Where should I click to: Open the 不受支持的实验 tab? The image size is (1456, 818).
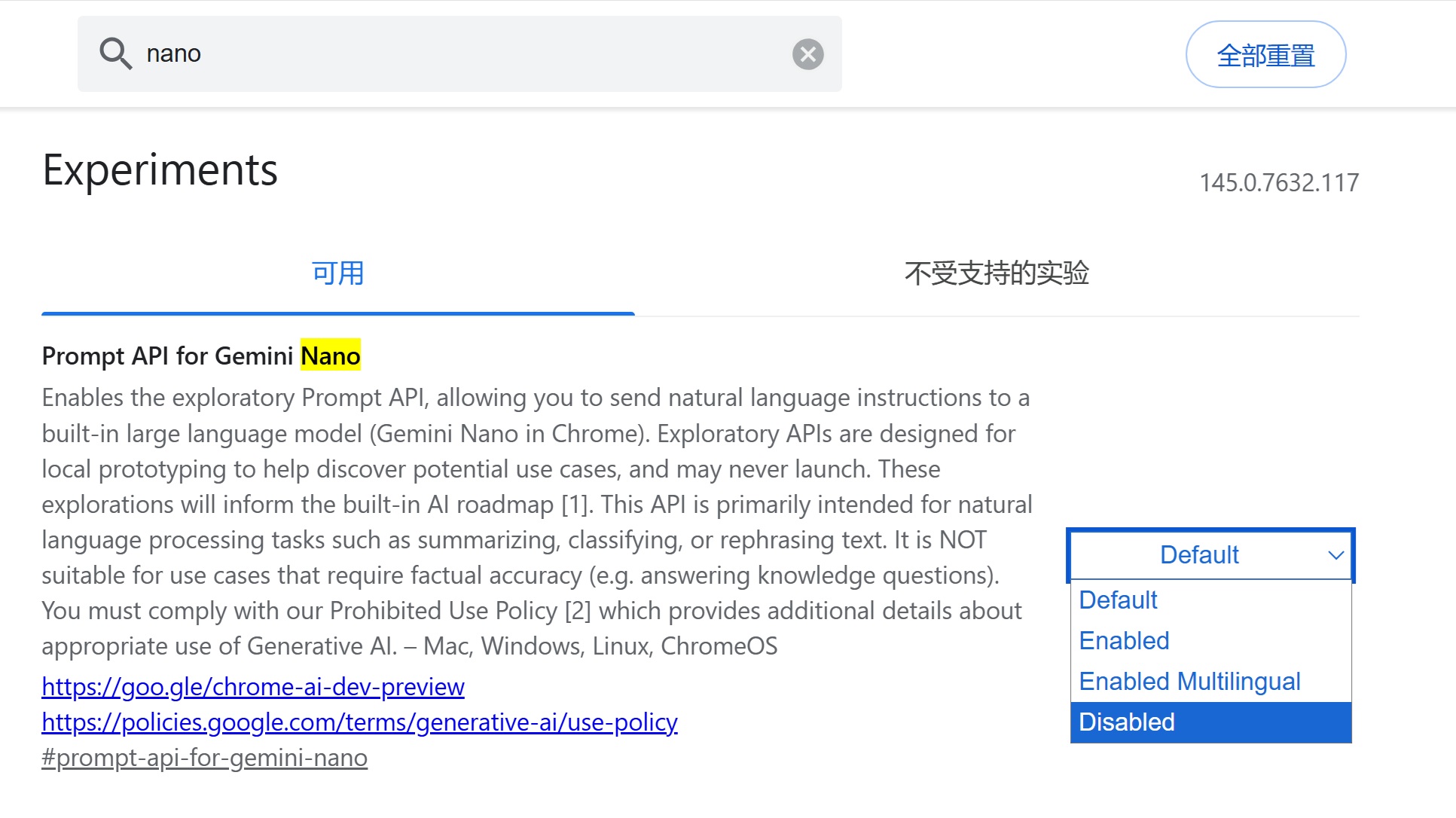[x=997, y=273]
